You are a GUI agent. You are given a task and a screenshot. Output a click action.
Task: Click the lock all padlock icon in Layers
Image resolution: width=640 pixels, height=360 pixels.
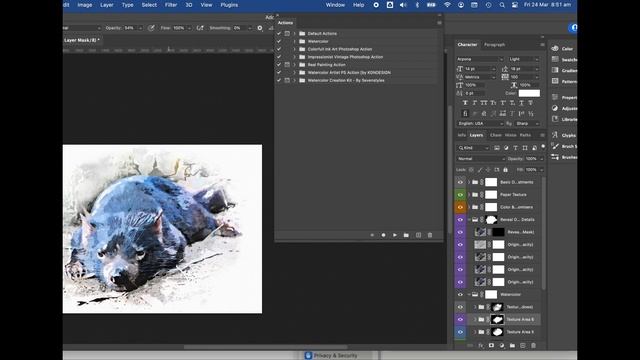(505, 169)
